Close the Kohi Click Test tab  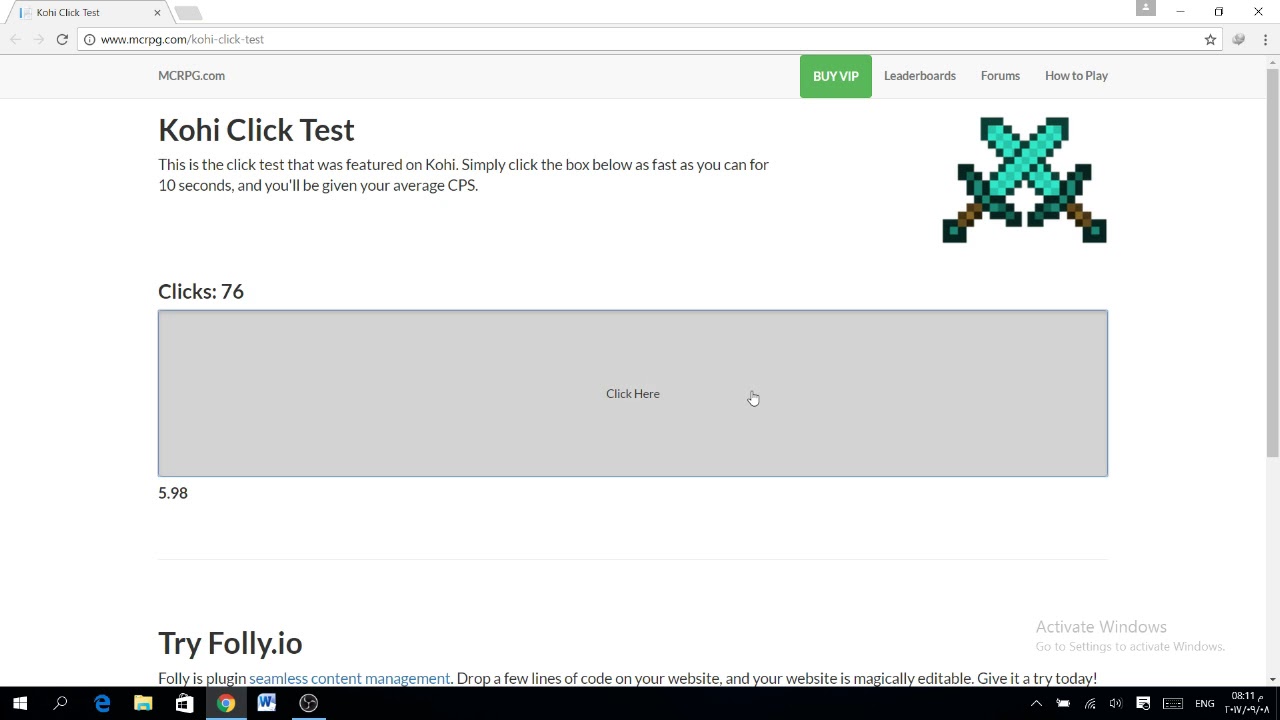coord(157,12)
